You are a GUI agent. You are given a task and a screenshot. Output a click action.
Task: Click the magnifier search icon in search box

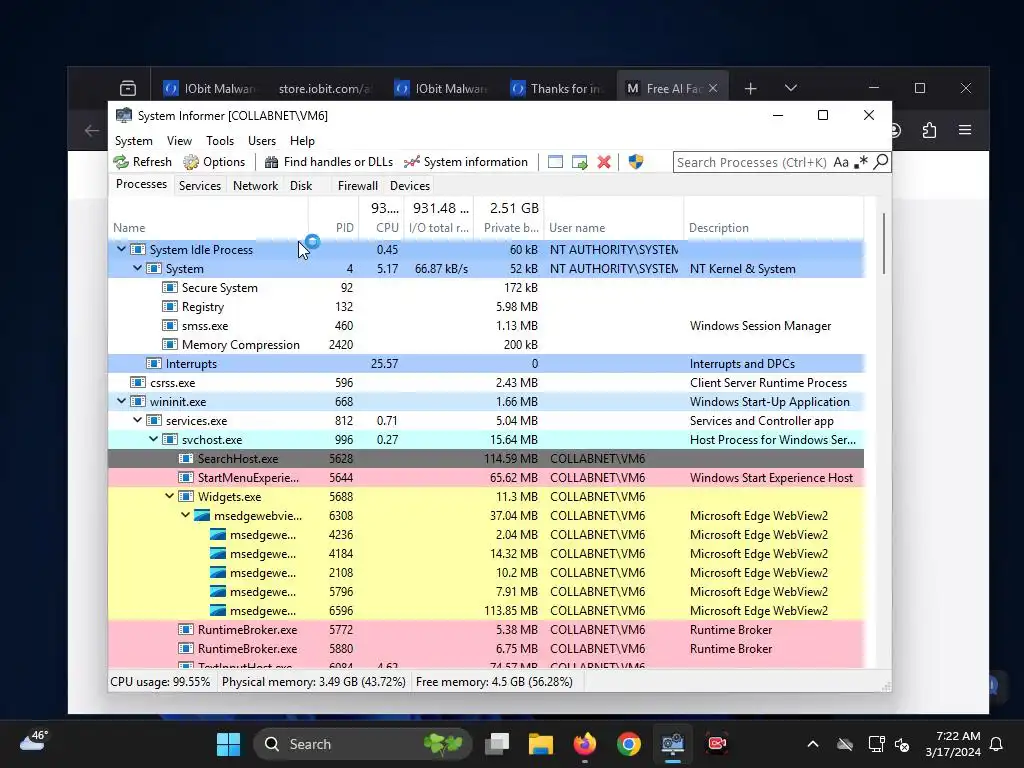[880, 161]
